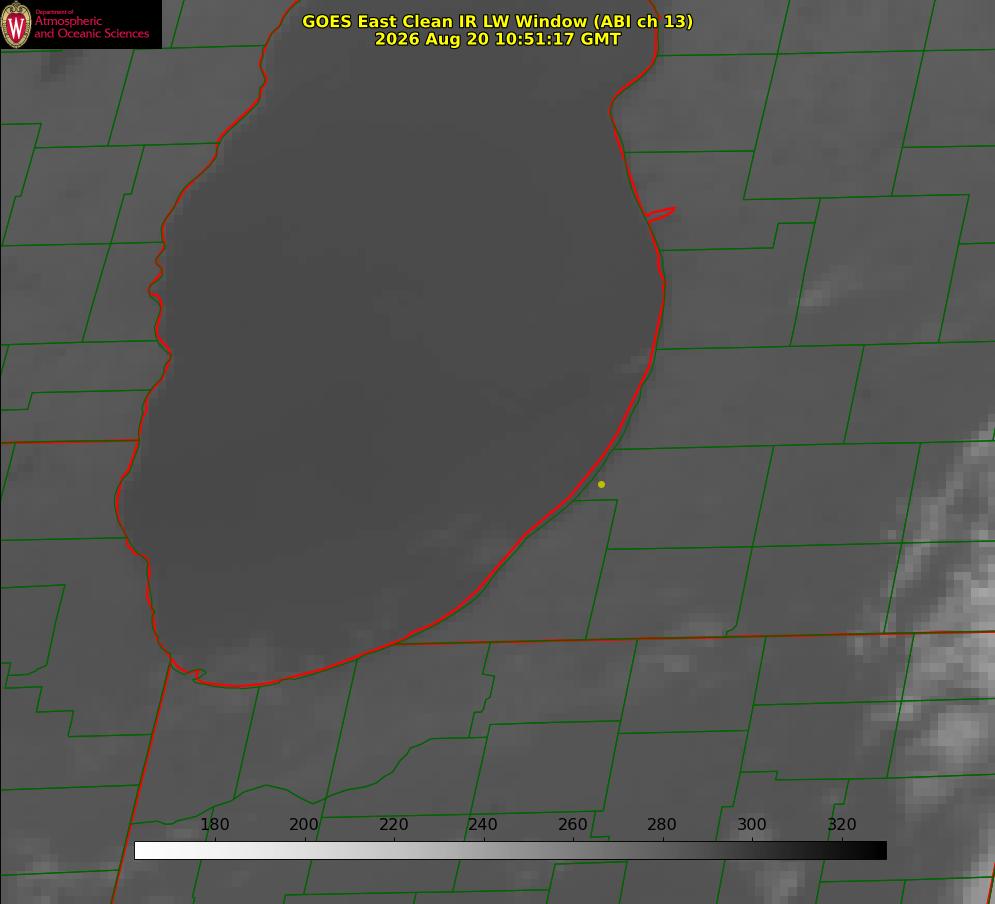Viewport: 995px width, 904px height.
Task: Click the 260 tick label on the colorbar
Action: [572, 824]
